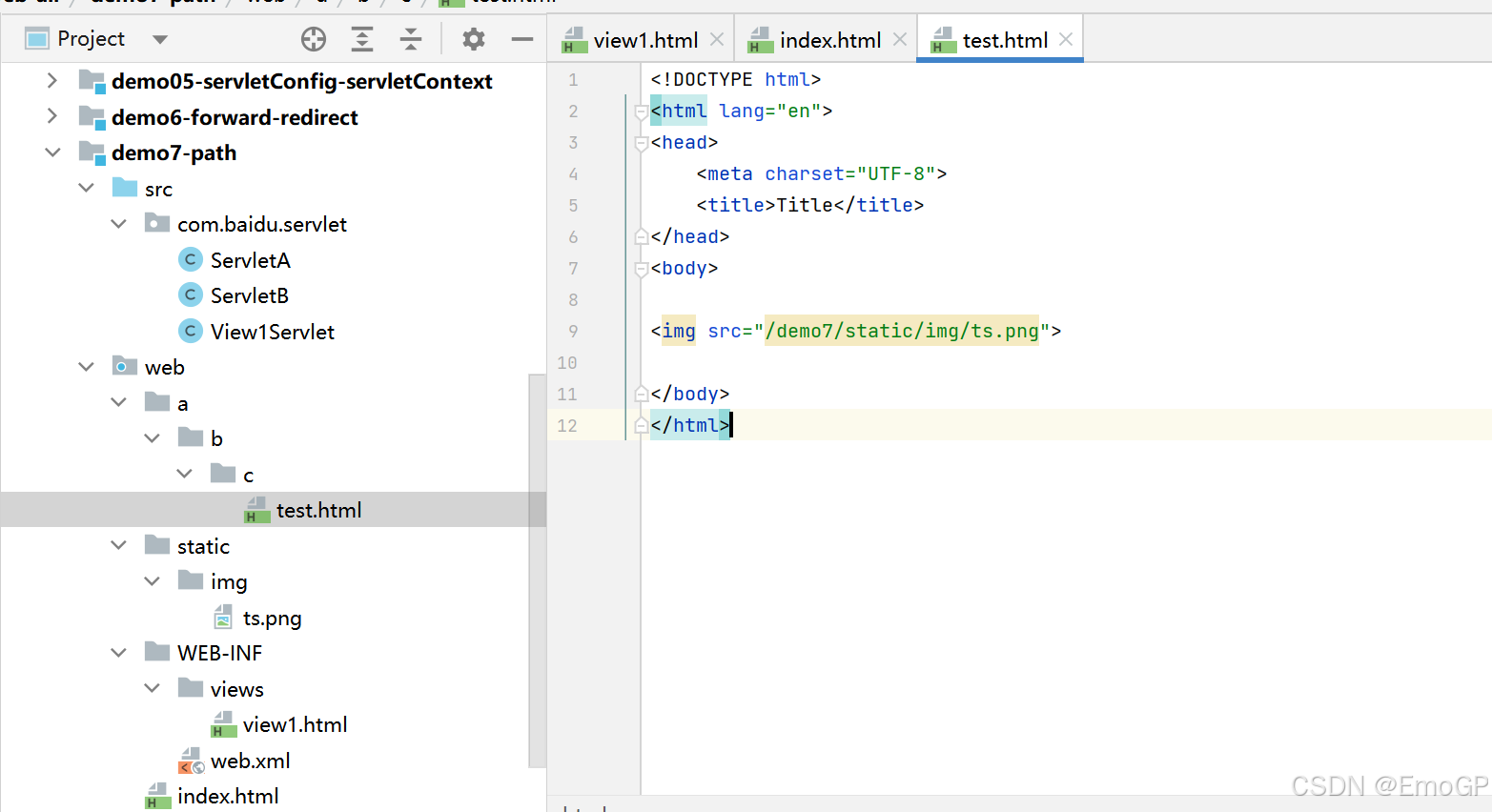Click the meta charset line in editor

[821, 173]
